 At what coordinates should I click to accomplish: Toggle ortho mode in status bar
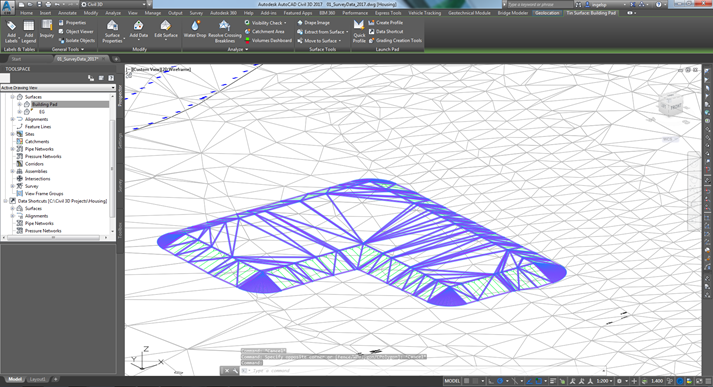(x=491, y=381)
